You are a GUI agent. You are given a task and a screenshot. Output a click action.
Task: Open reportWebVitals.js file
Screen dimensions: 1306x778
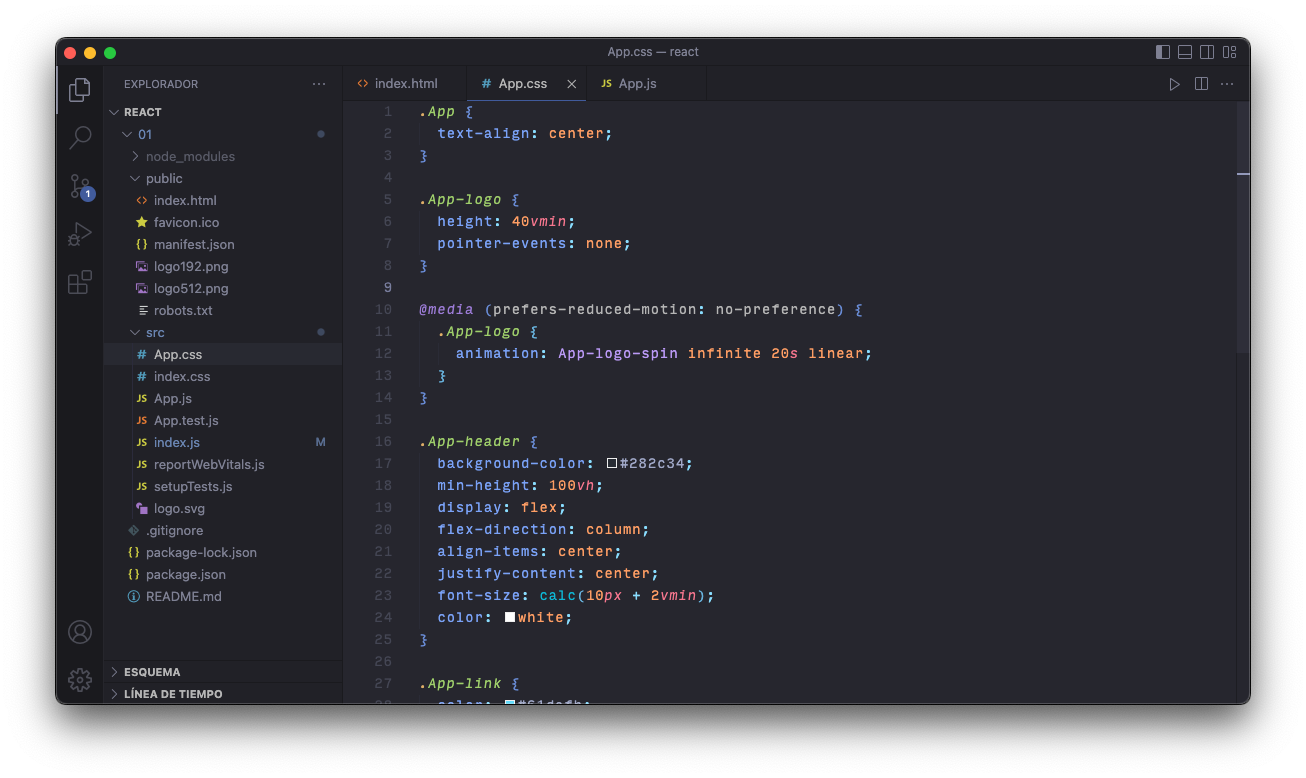223,464
